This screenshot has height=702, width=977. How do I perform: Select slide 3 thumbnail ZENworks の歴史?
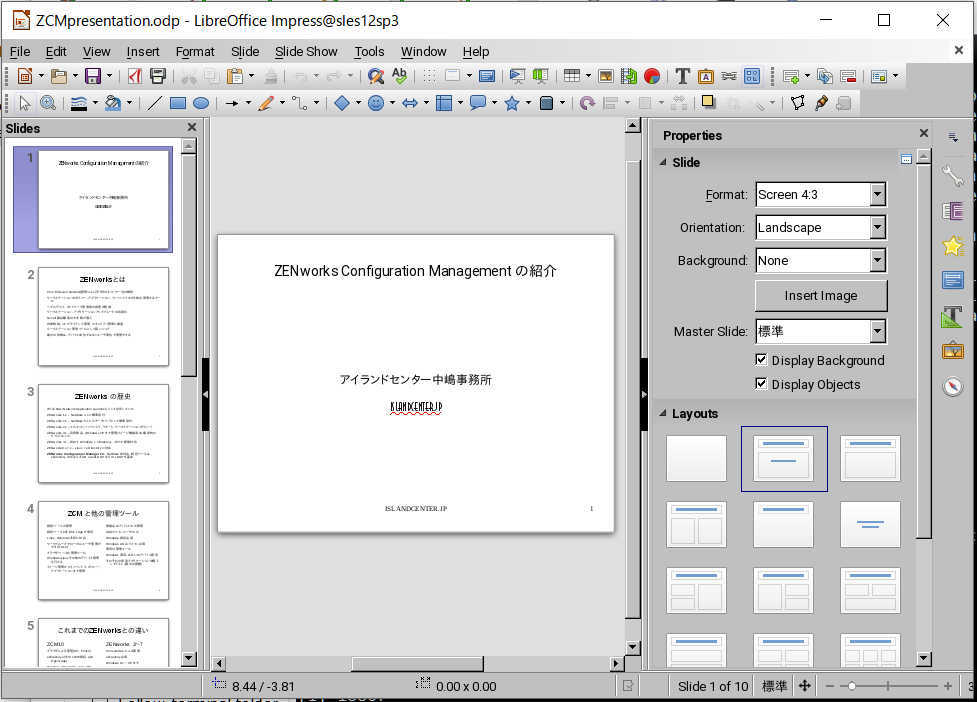click(103, 434)
